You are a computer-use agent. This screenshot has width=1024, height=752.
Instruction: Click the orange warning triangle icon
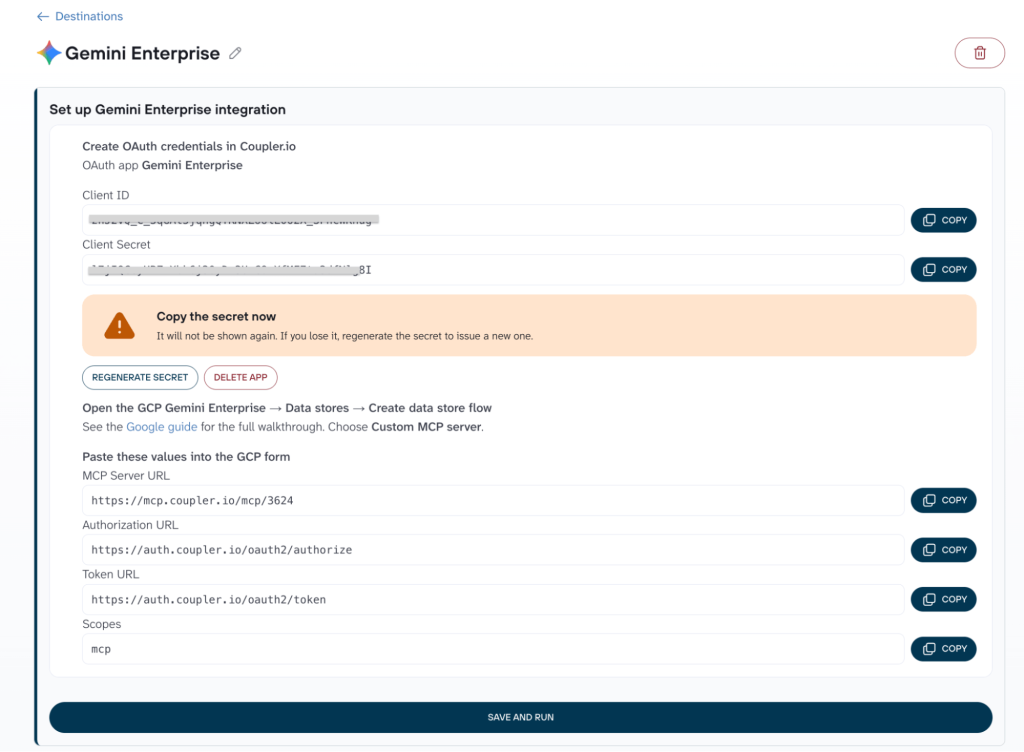click(120, 326)
